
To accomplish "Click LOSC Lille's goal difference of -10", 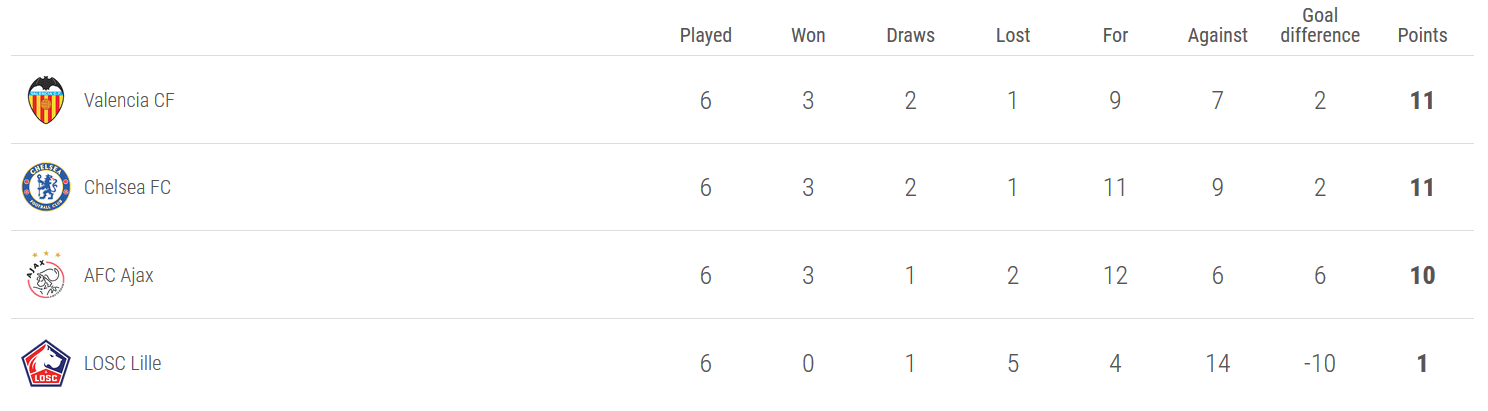I will [x=1320, y=363].
